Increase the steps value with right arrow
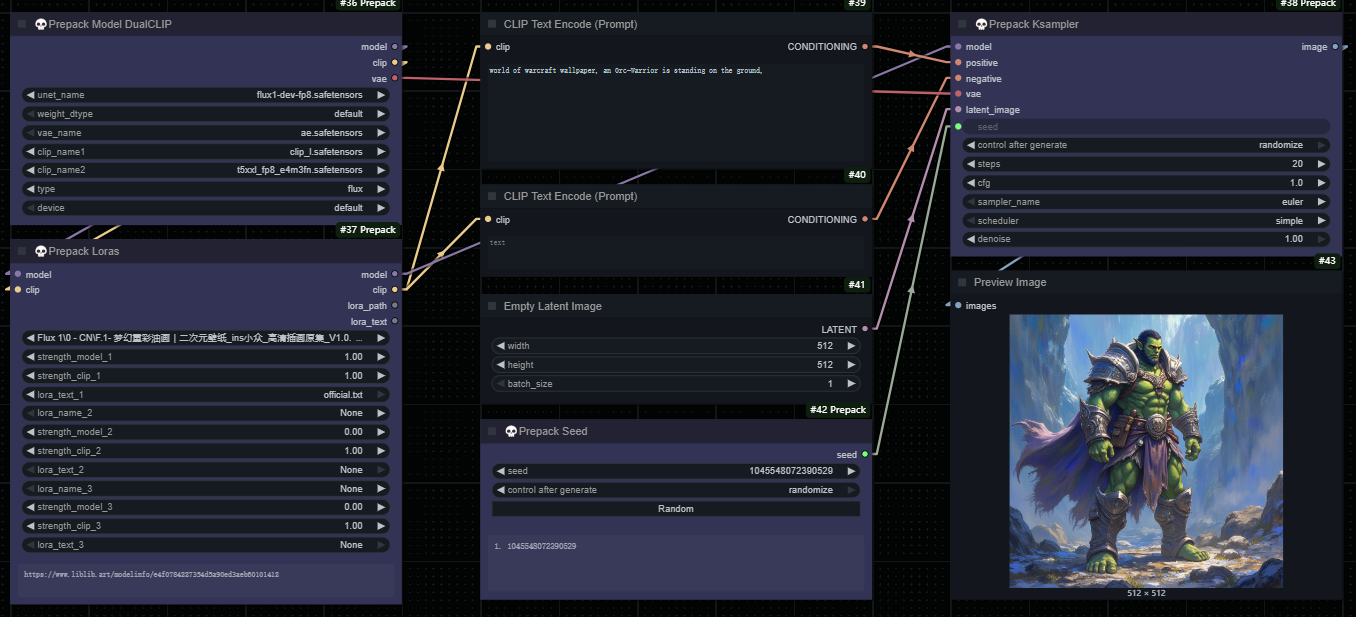1356x617 pixels. (x=1322, y=164)
